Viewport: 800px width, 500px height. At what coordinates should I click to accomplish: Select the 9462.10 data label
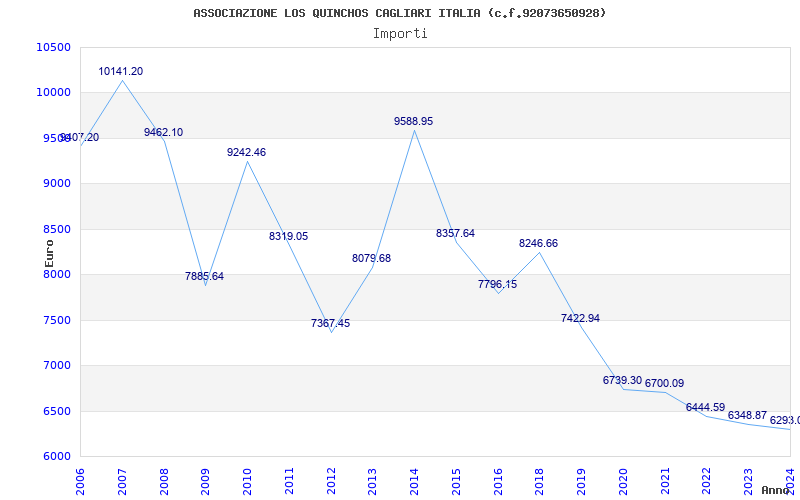point(163,132)
